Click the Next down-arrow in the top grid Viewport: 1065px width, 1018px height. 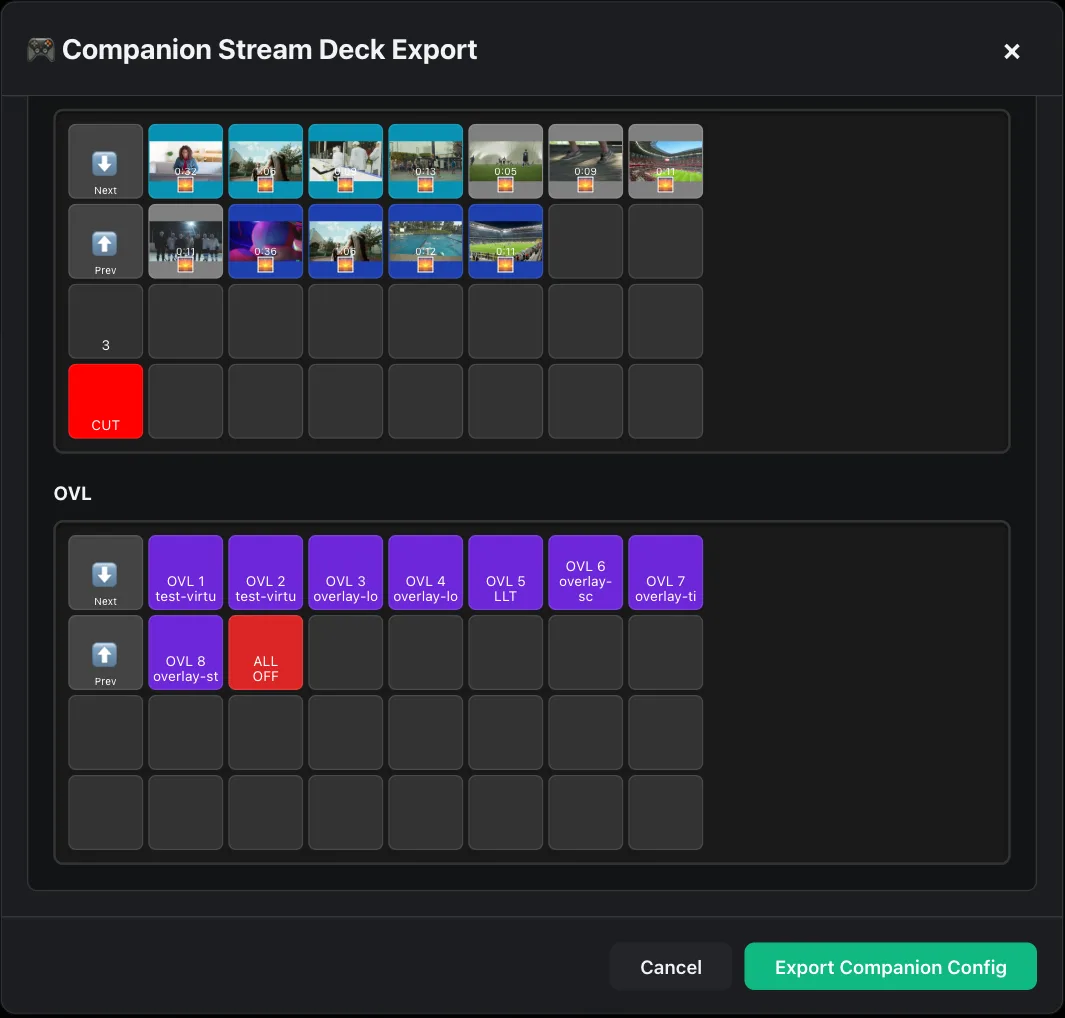click(105, 162)
